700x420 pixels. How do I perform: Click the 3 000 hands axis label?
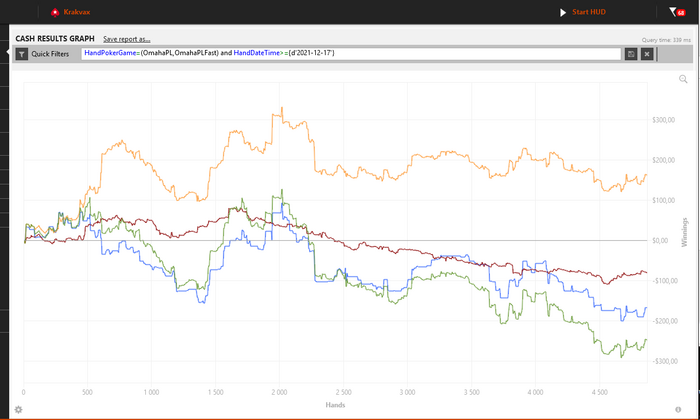(407, 392)
